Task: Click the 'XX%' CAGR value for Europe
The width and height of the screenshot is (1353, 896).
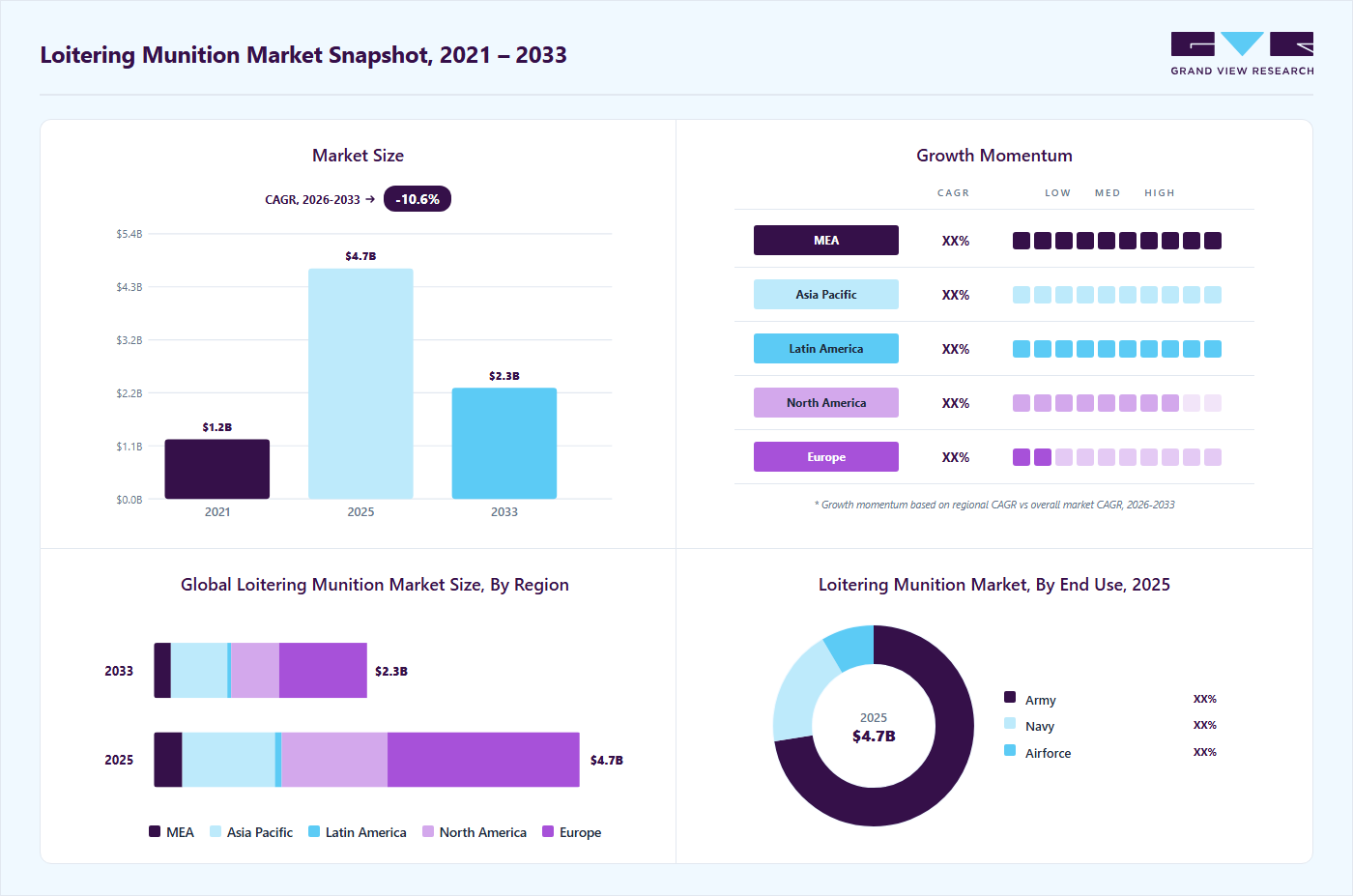Action: [x=956, y=457]
